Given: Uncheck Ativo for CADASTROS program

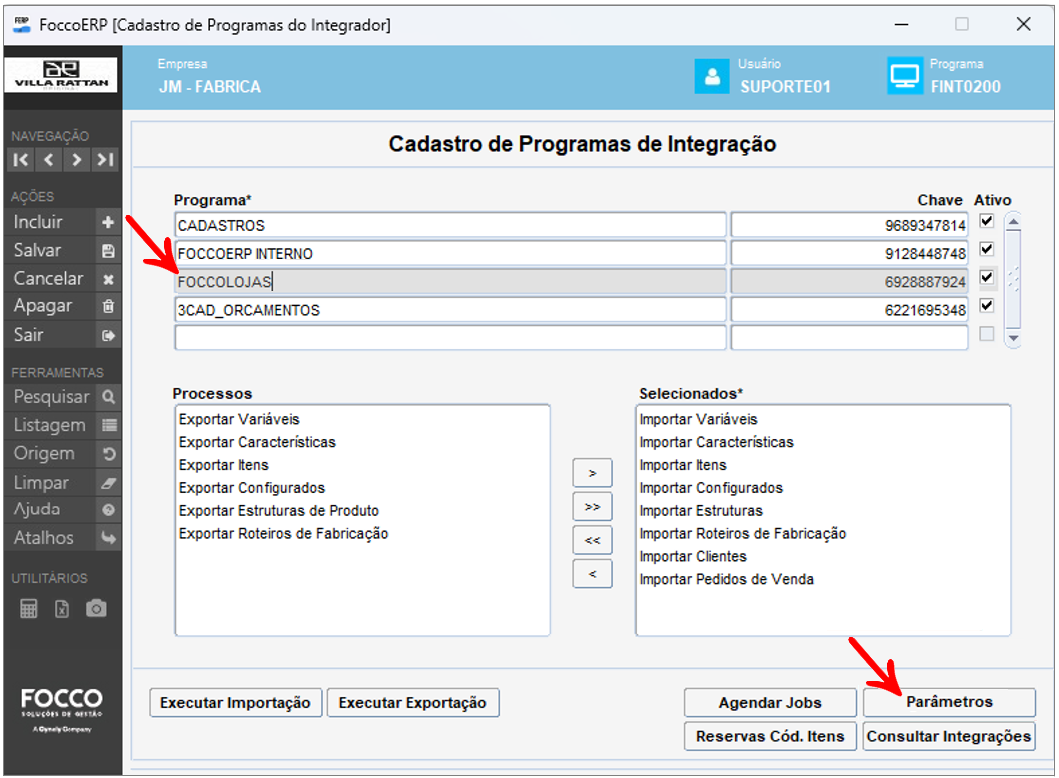Looking at the screenshot, I should 987,221.
